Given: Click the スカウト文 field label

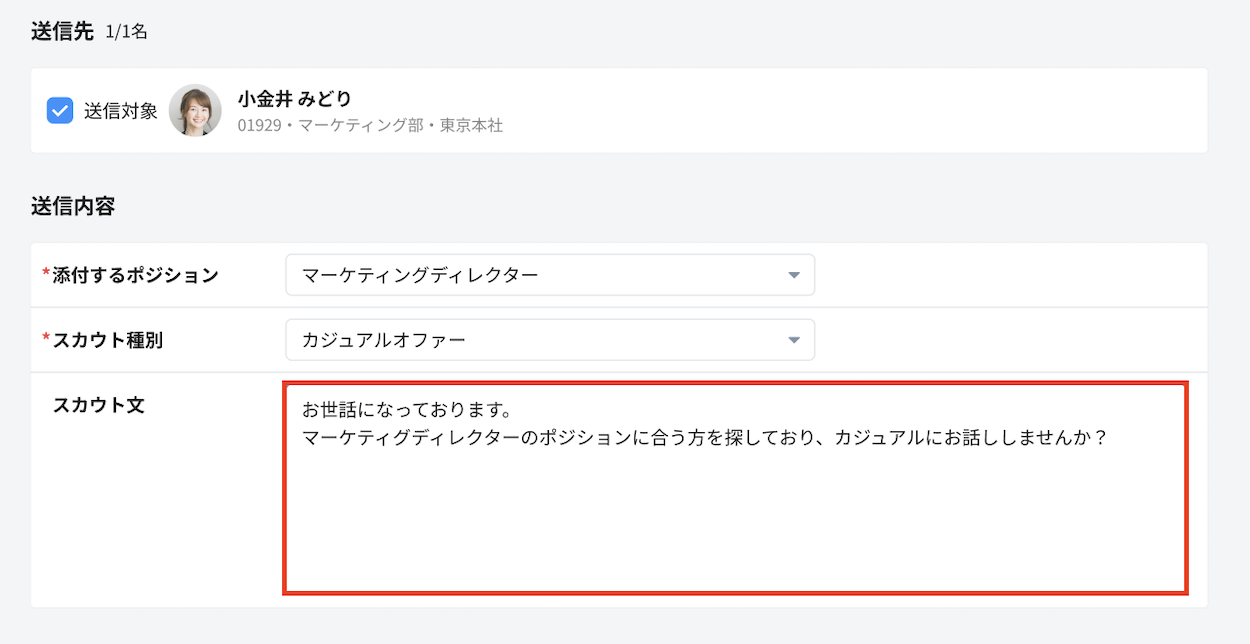Looking at the screenshot, I should point(98,405).
